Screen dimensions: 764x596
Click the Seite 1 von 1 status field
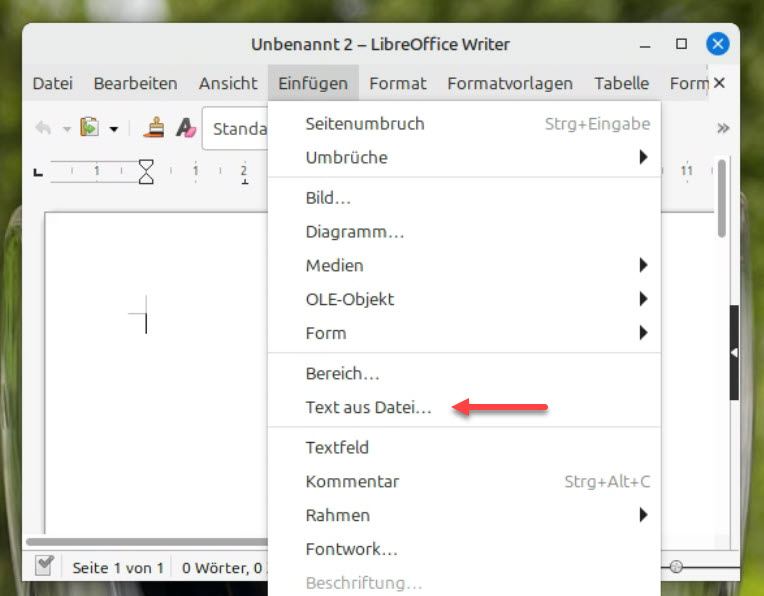tap(118, 567)
